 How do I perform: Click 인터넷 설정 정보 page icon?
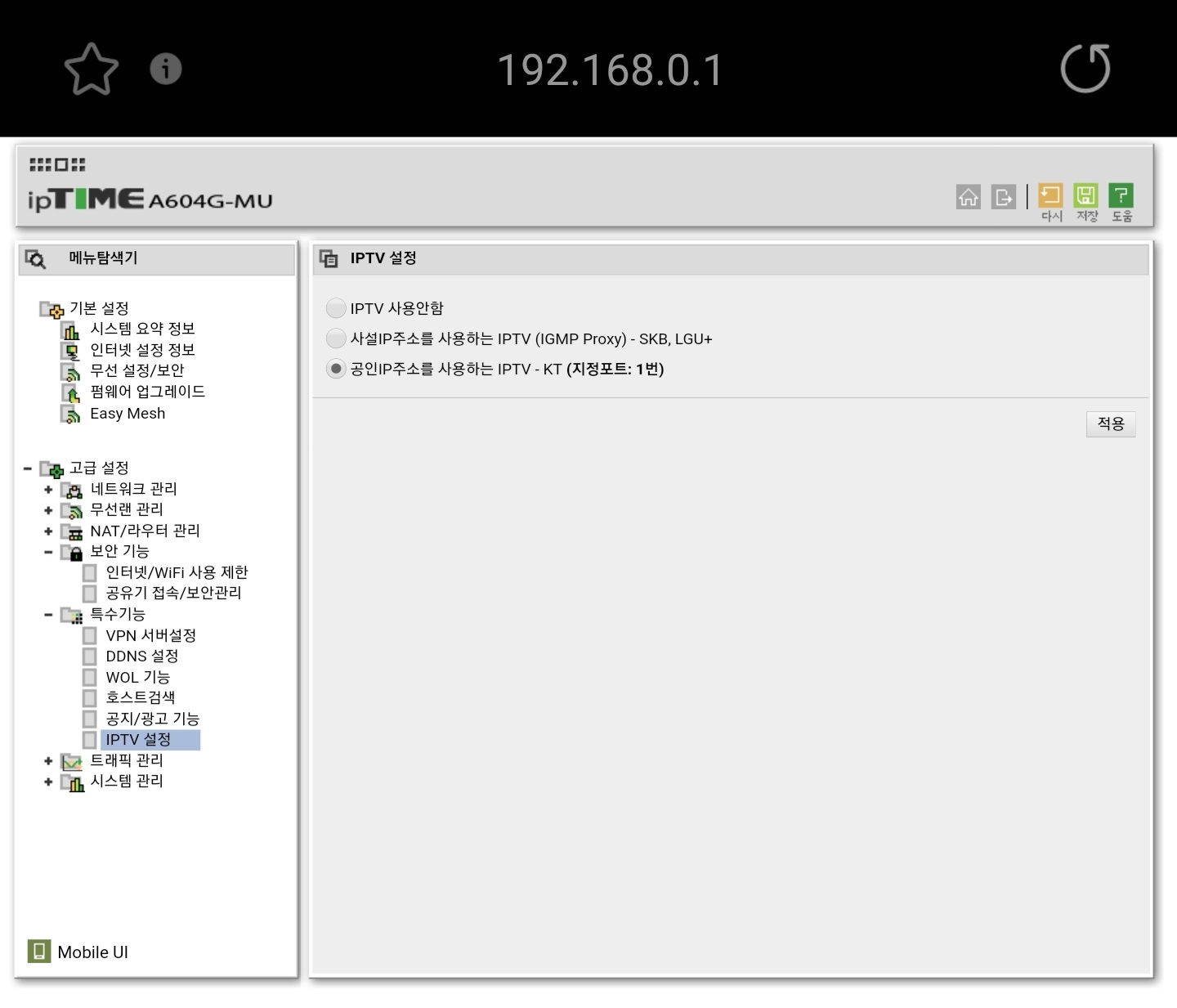[x=71, y=351]
